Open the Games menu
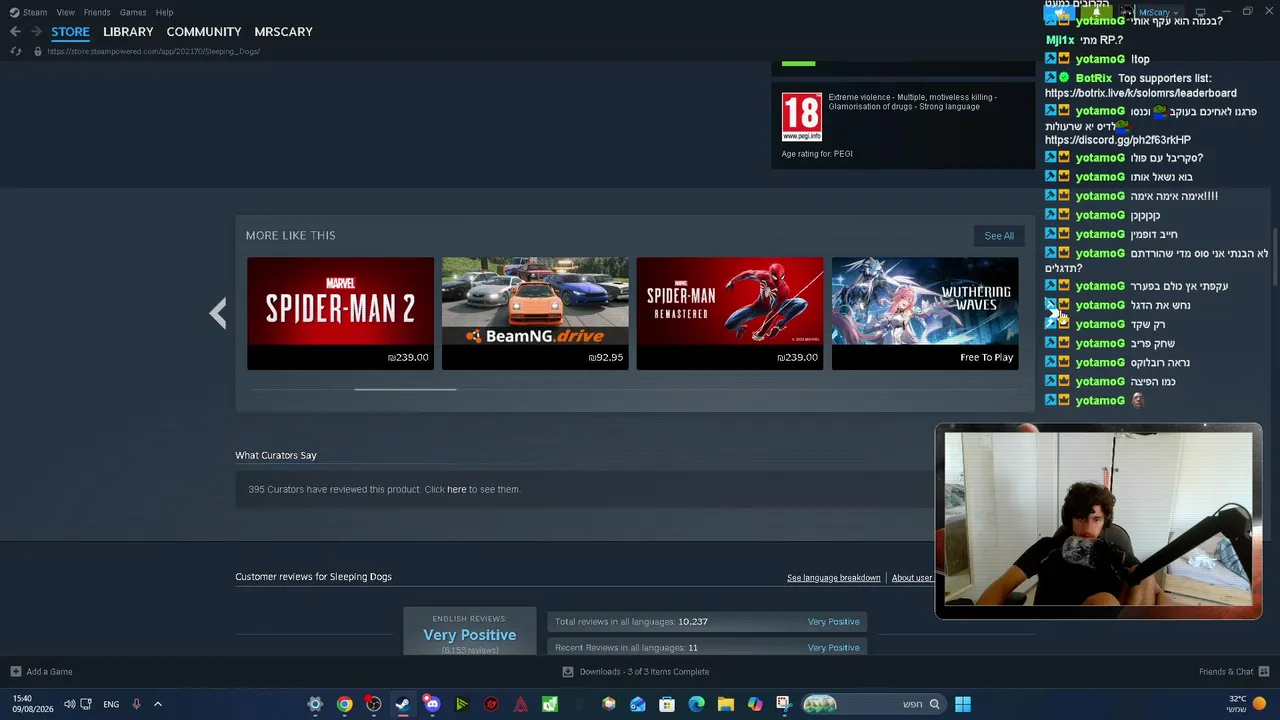The image size is (1280, 720). tap(133, 12)
